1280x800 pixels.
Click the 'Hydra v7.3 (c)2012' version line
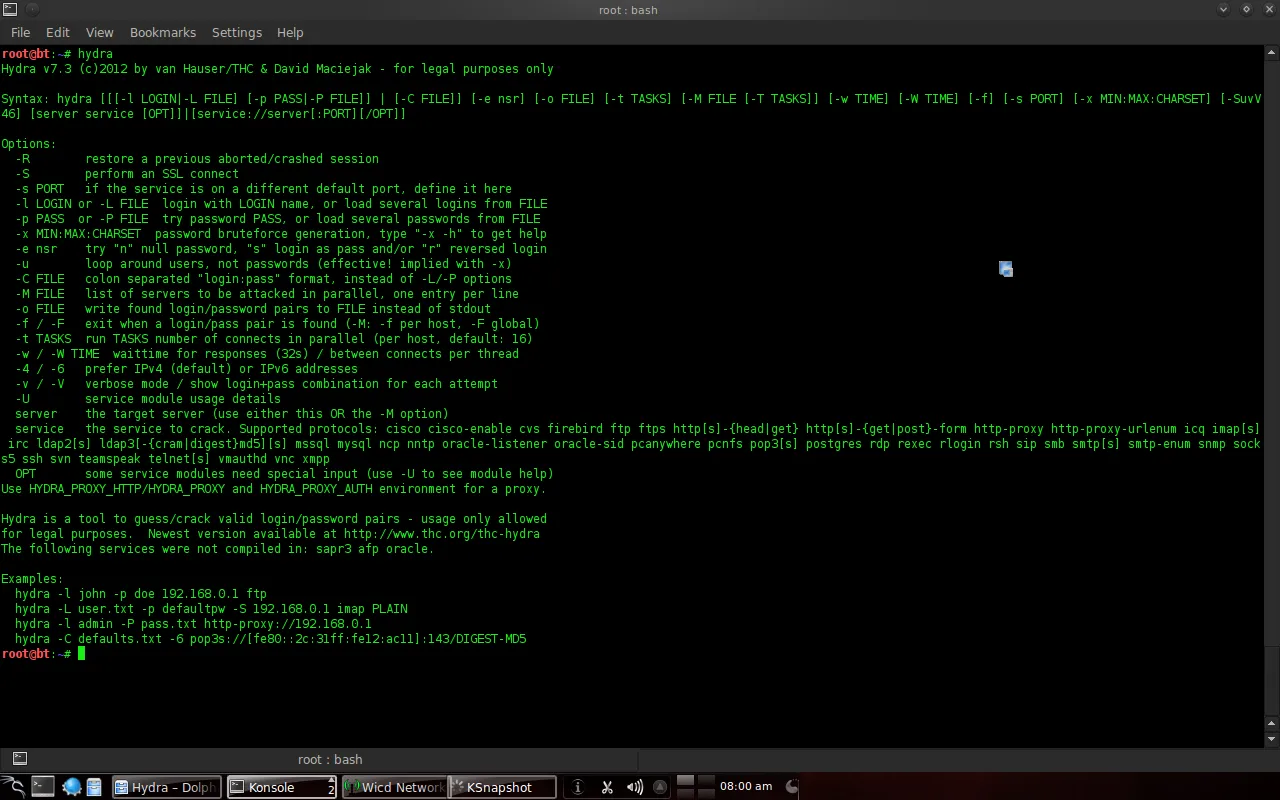[x=277, y=69]
